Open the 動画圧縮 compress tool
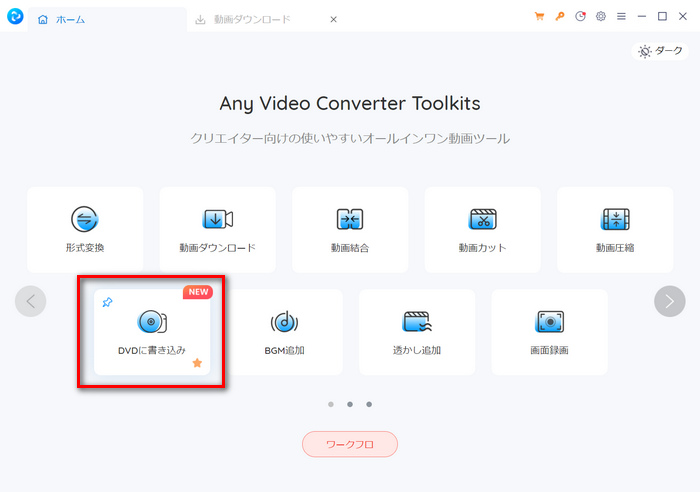This screenshot has width=700, height=492. click(615, 229)
